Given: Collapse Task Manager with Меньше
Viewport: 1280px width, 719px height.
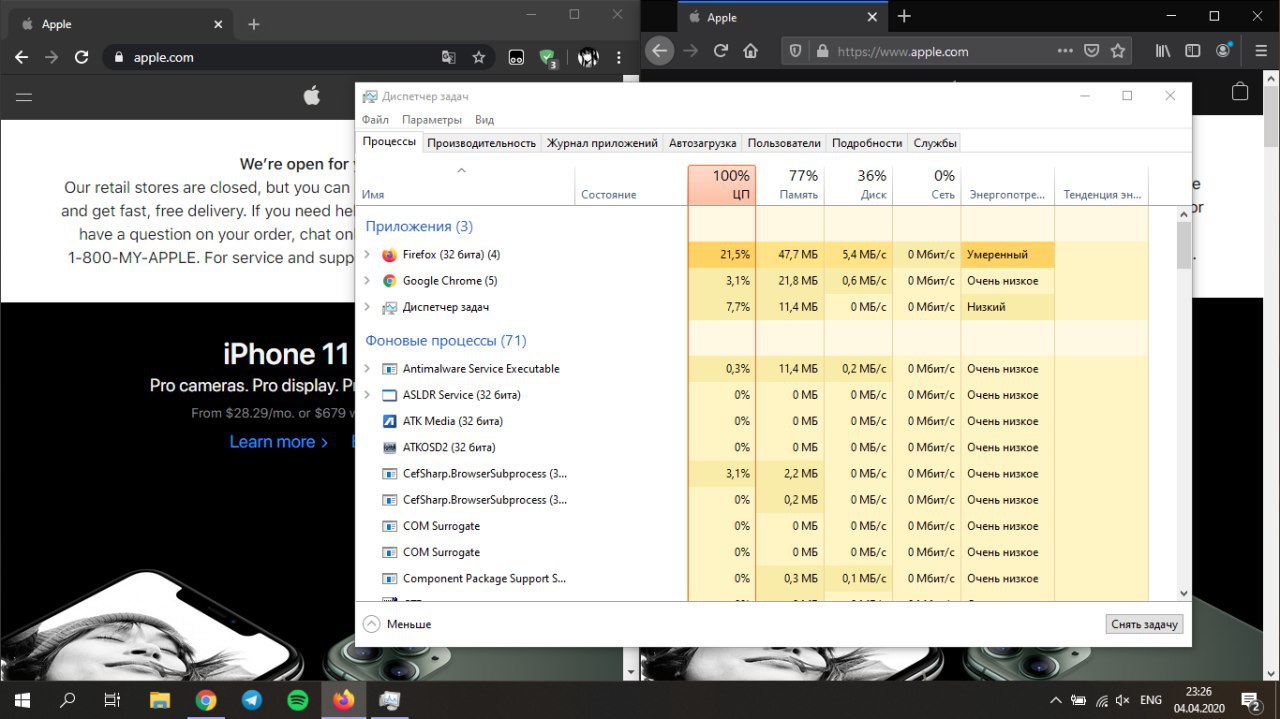Looking at the screenshot, I should click(397, 624).
